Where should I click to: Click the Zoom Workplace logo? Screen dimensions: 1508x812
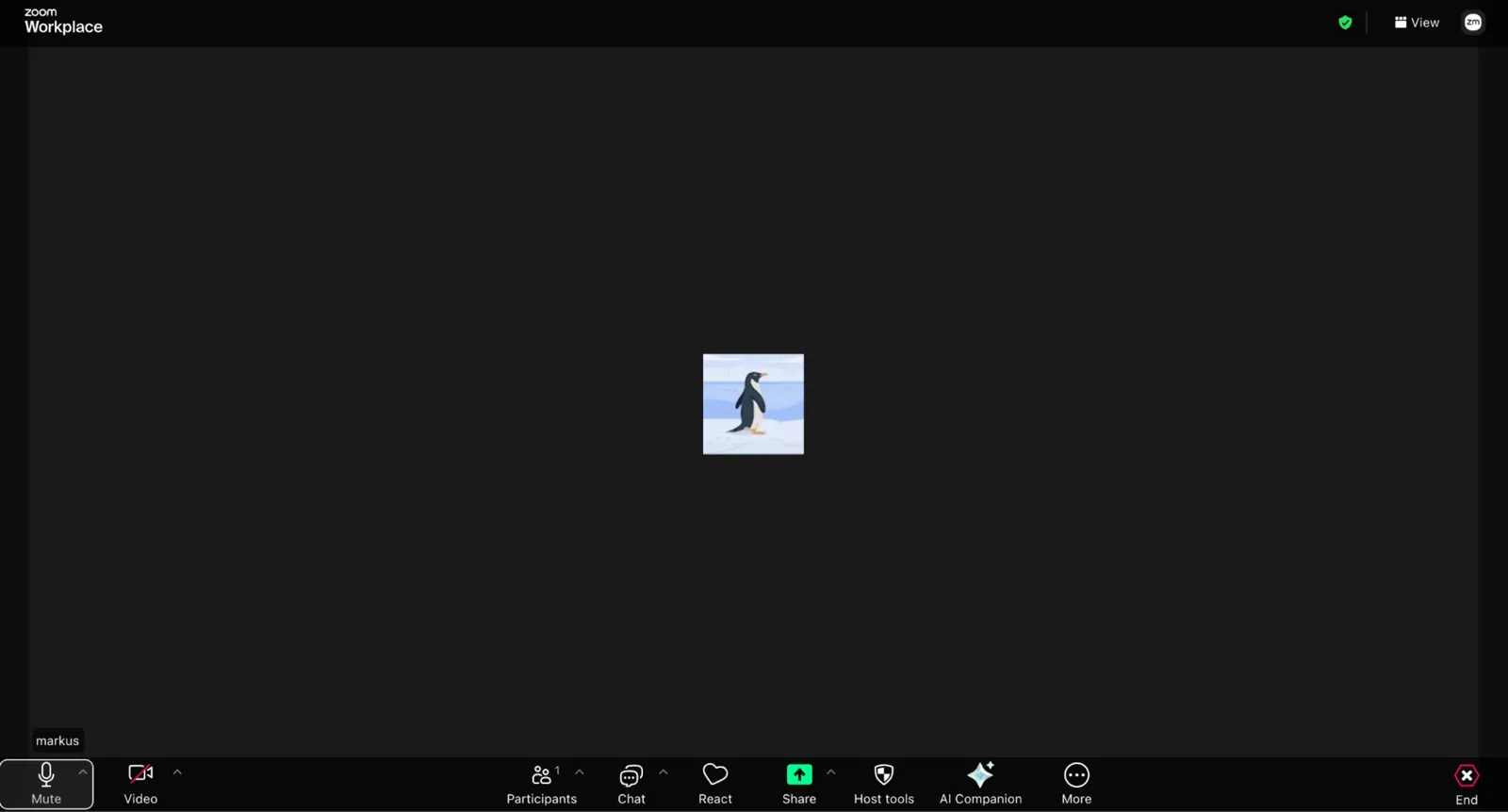pos(63,22)
